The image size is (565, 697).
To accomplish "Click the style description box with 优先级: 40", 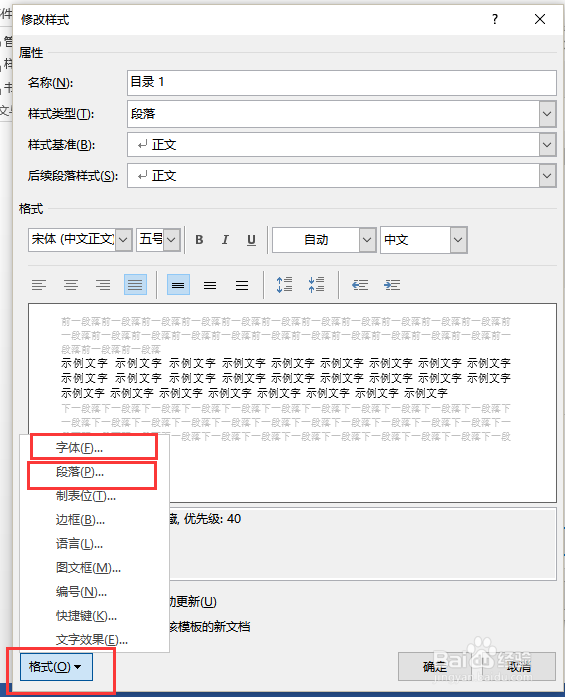I will click(x=363, y=544).
